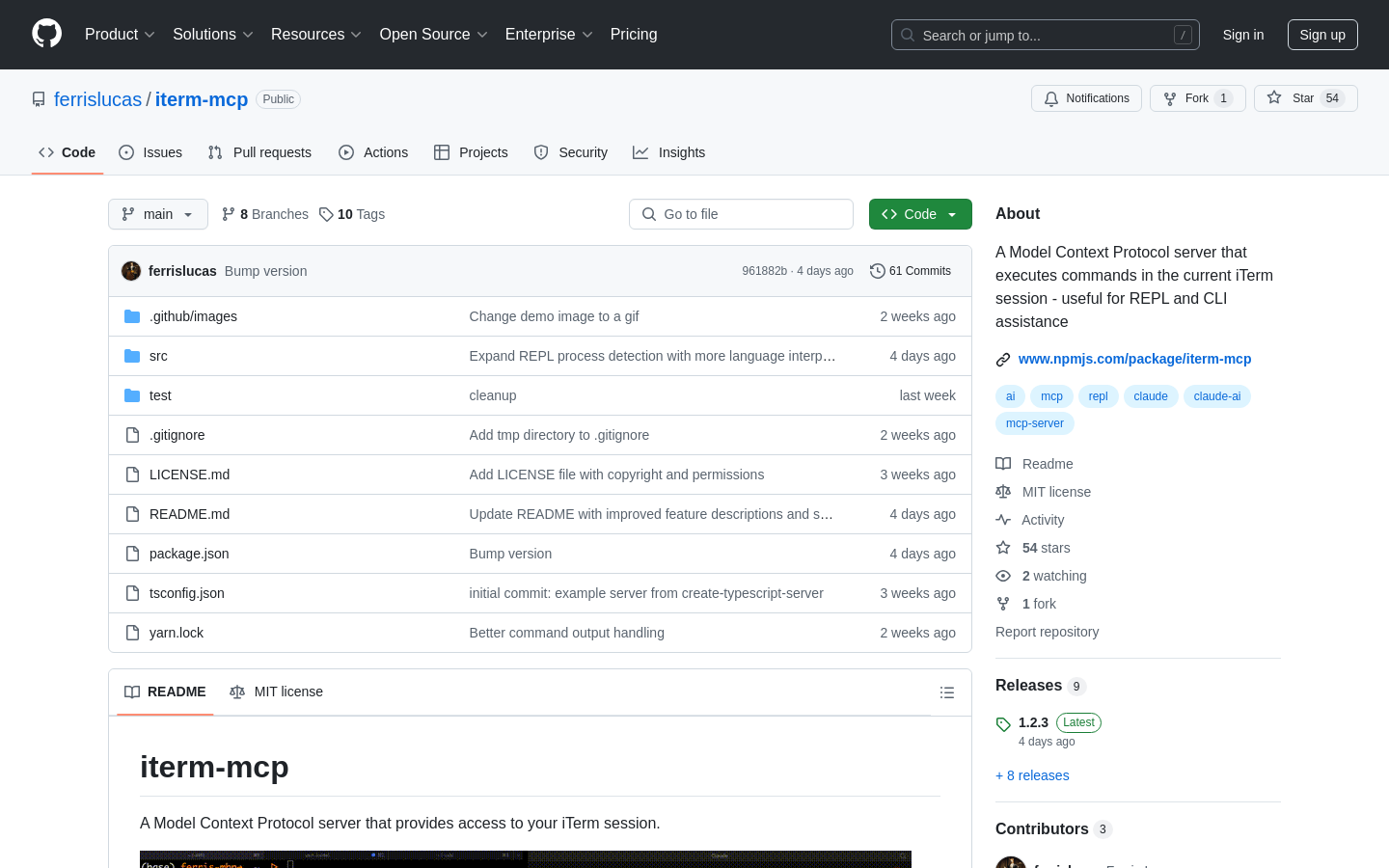
Task: Click 'Change demo image to a gif' commit message
Action: pyautogui.click(x=554, y=316)
